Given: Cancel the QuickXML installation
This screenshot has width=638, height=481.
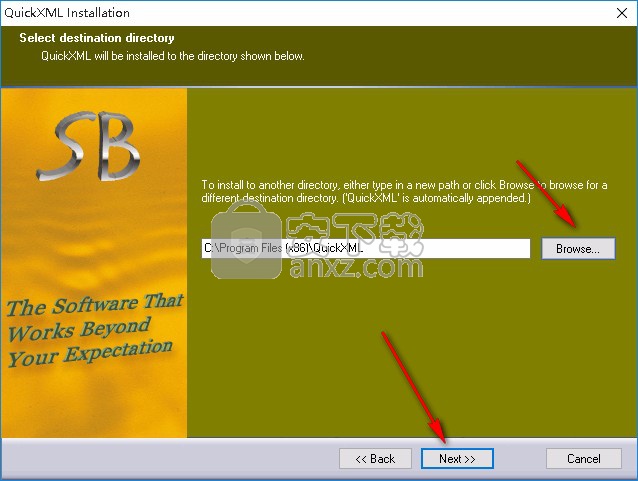Looking at the screenshot, I should coord(583,459).
